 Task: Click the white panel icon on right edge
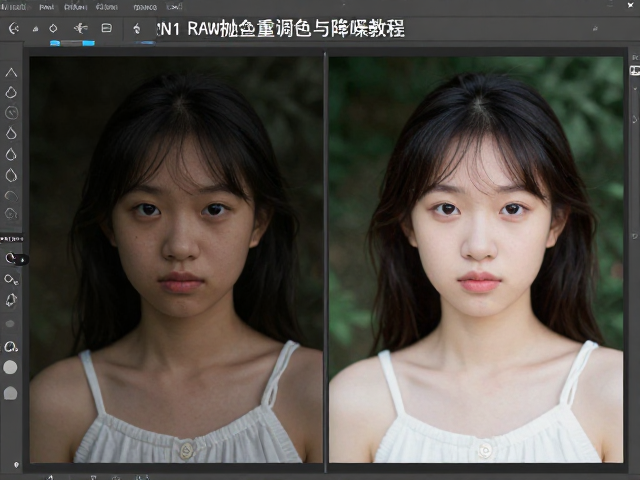tap(635, 71)
